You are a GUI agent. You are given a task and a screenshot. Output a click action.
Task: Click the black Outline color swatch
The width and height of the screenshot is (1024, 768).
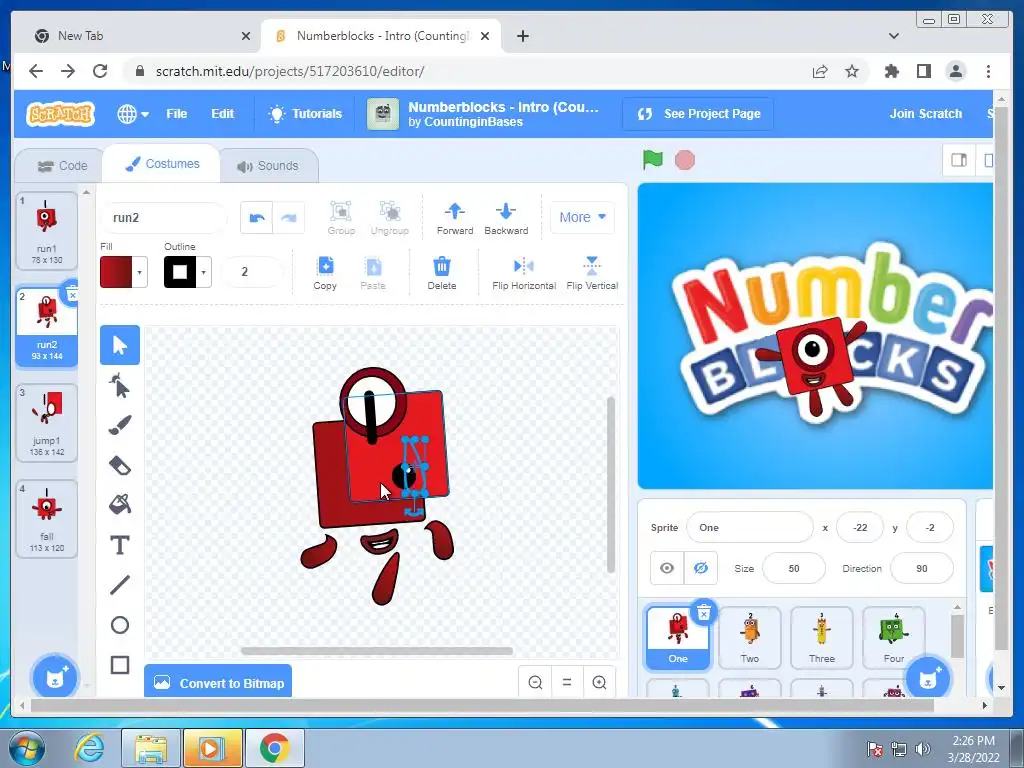pos(180,272)
